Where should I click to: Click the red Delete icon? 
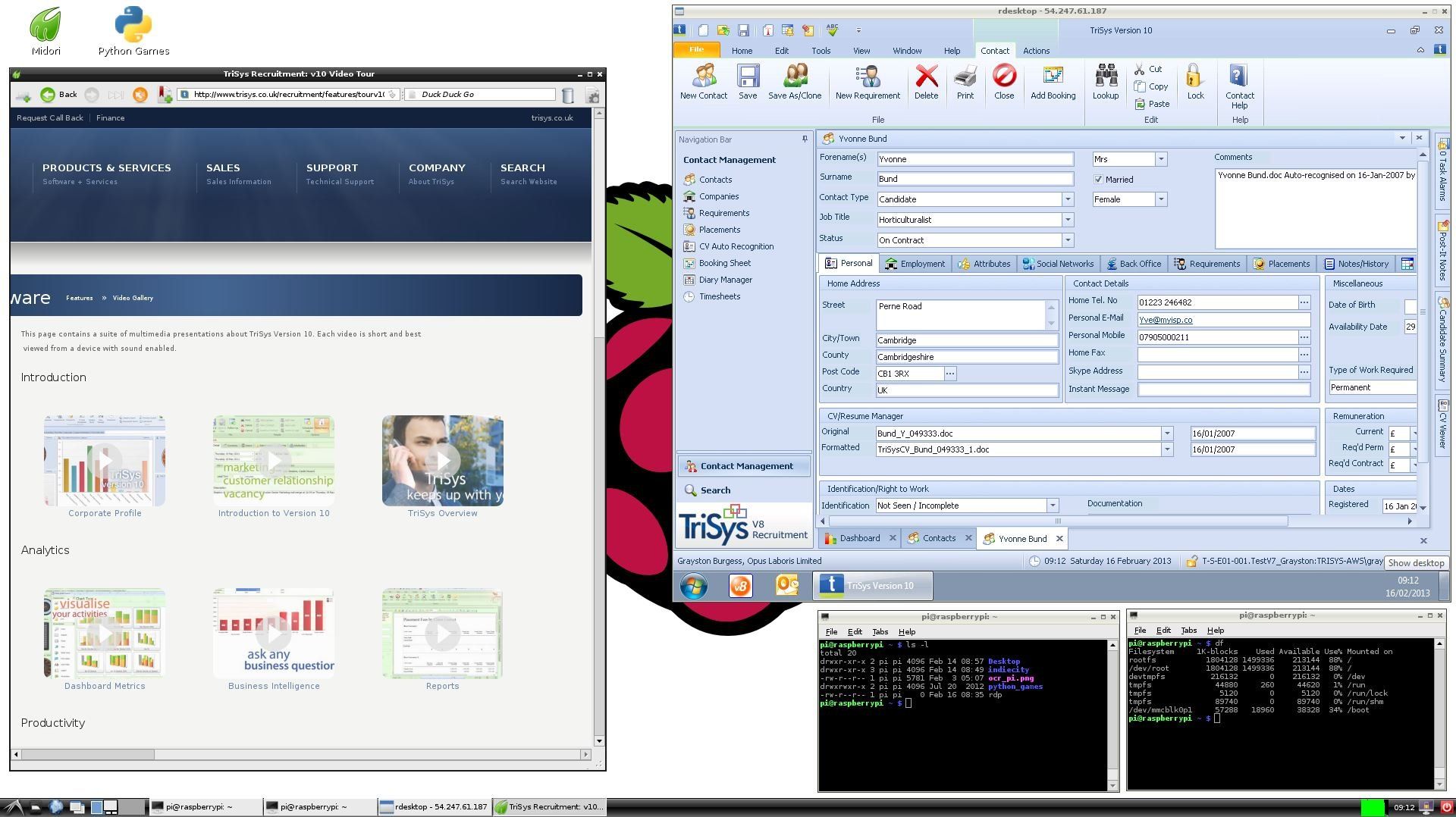(x=926, y=82)
